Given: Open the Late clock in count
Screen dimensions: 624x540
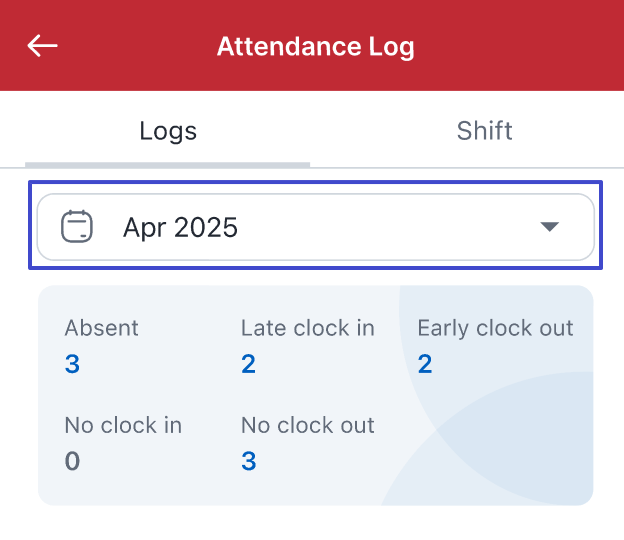Looking at the screenshot, I should (x=248, y=364).
